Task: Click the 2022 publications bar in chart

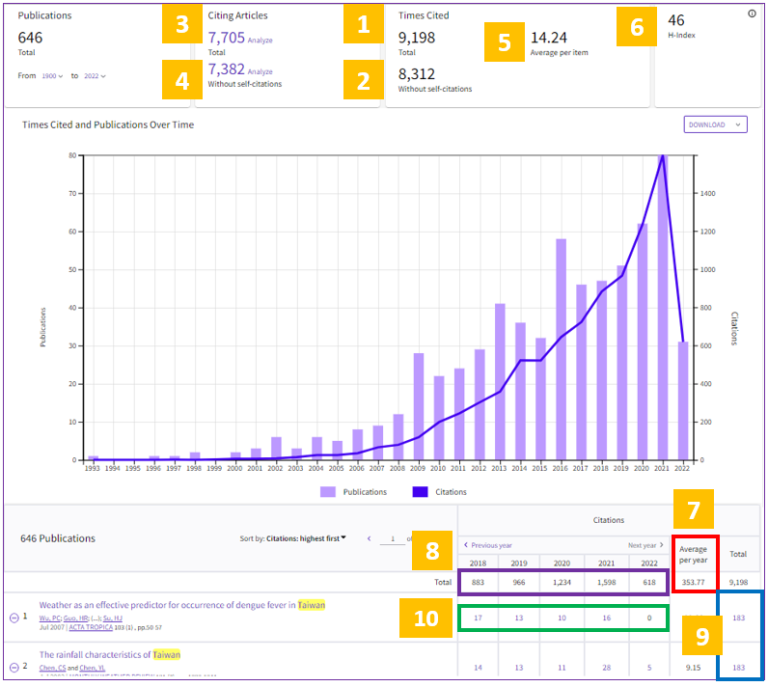Action: [683, 401]
